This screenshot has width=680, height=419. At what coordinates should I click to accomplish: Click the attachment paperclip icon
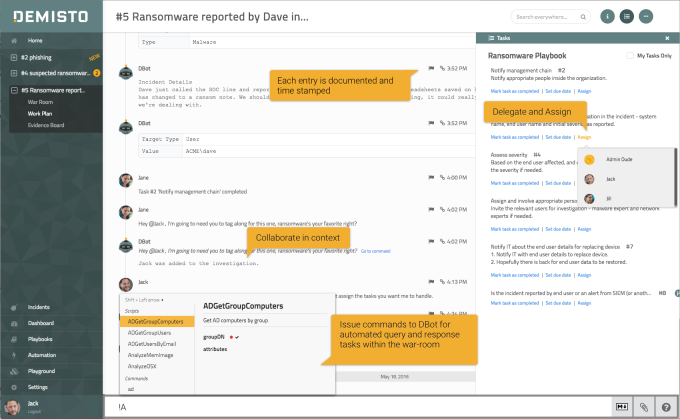[x=644, y=407]
